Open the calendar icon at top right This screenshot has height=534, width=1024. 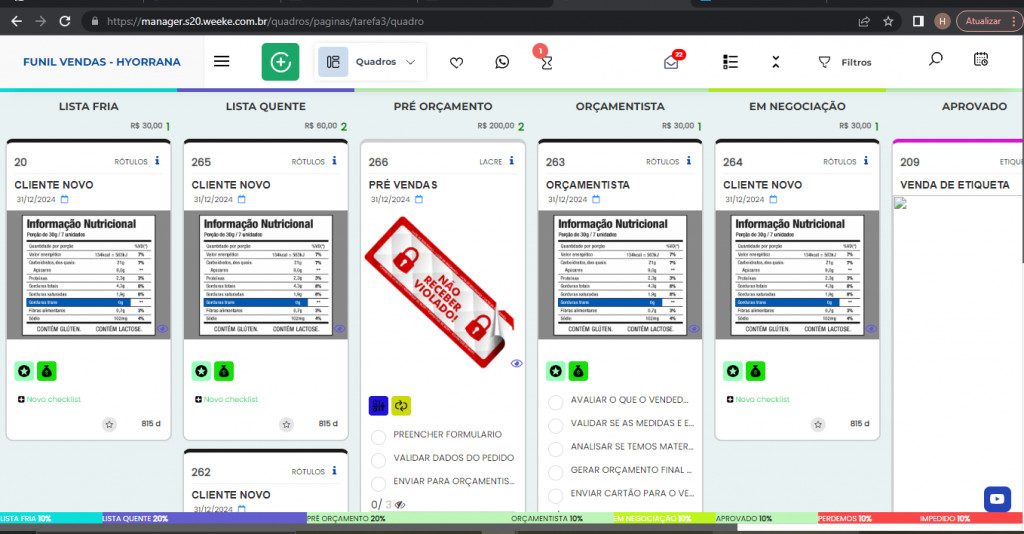point(981,60)
